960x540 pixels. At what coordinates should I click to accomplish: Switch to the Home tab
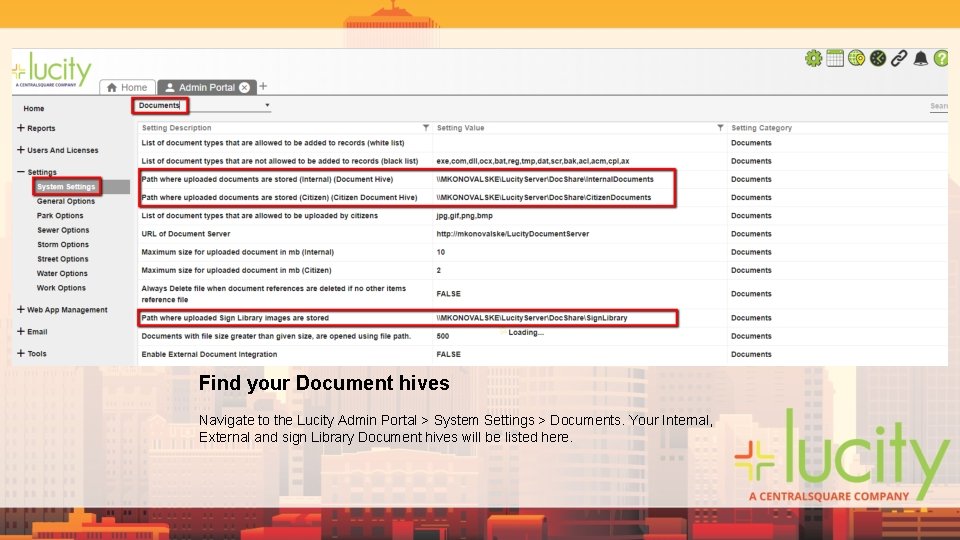(127, 88)
